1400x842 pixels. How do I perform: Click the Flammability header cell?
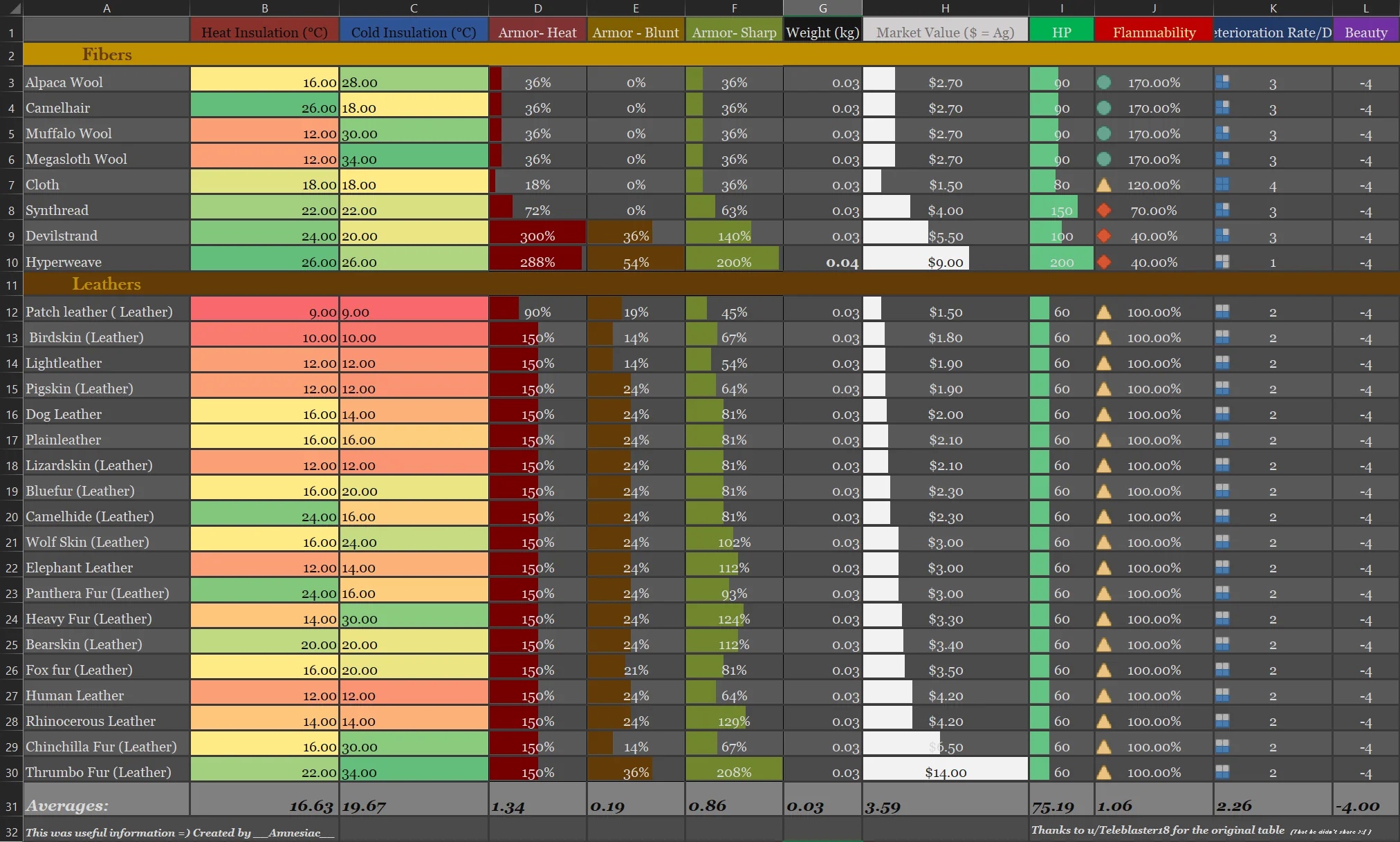(x=1154, y=32)
